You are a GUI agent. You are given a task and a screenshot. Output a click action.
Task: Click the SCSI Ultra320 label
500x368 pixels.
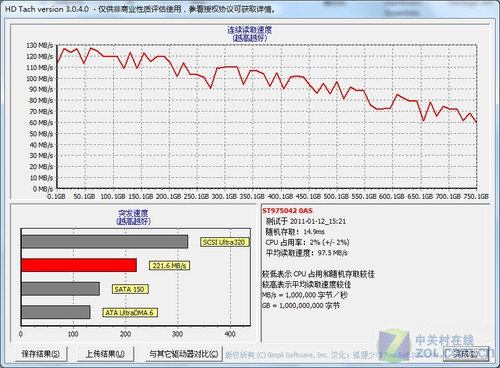tap(224, 242)
